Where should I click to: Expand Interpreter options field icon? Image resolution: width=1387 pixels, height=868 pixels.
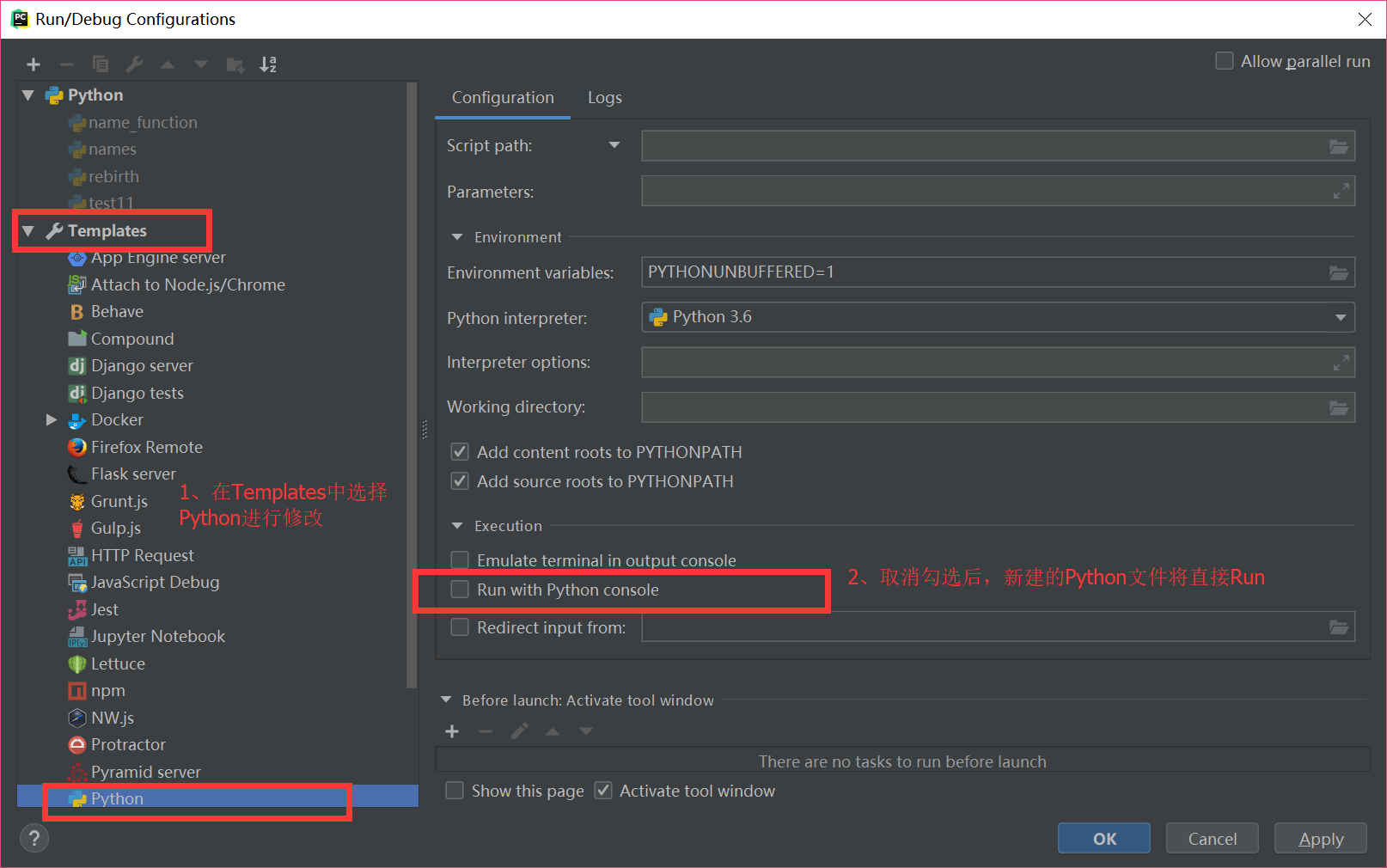pos(1341,363)
